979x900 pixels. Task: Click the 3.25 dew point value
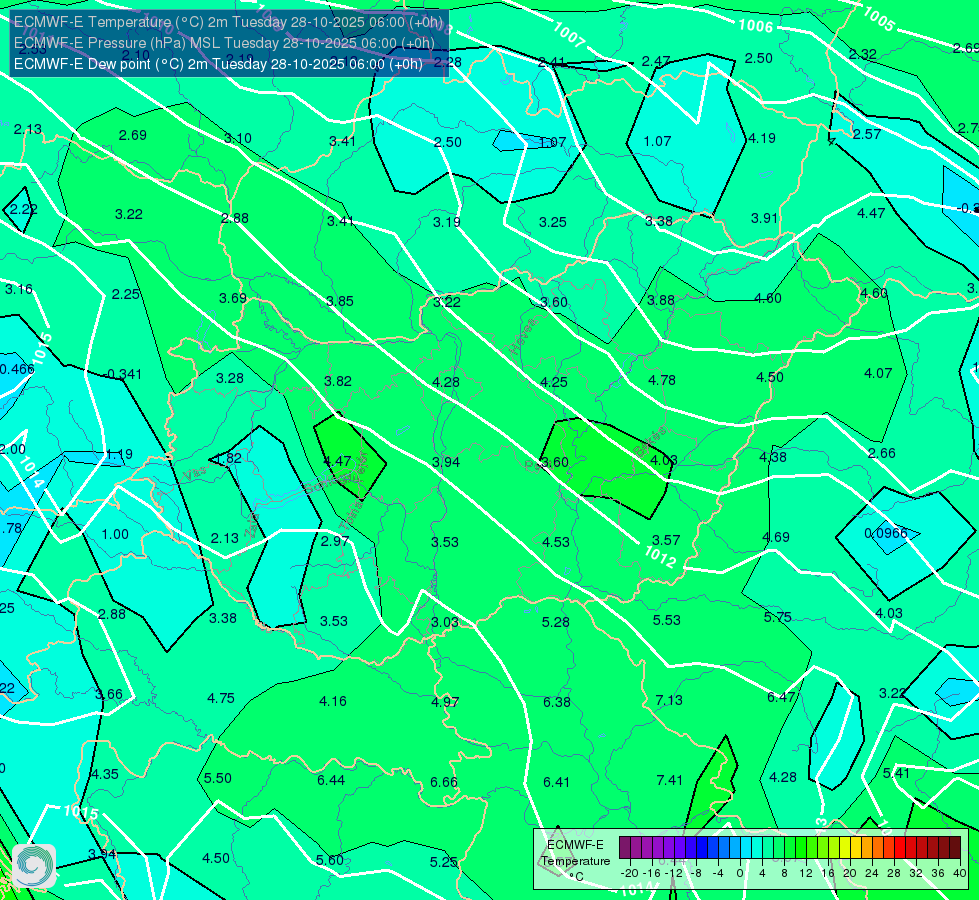(x=553, y=222)
